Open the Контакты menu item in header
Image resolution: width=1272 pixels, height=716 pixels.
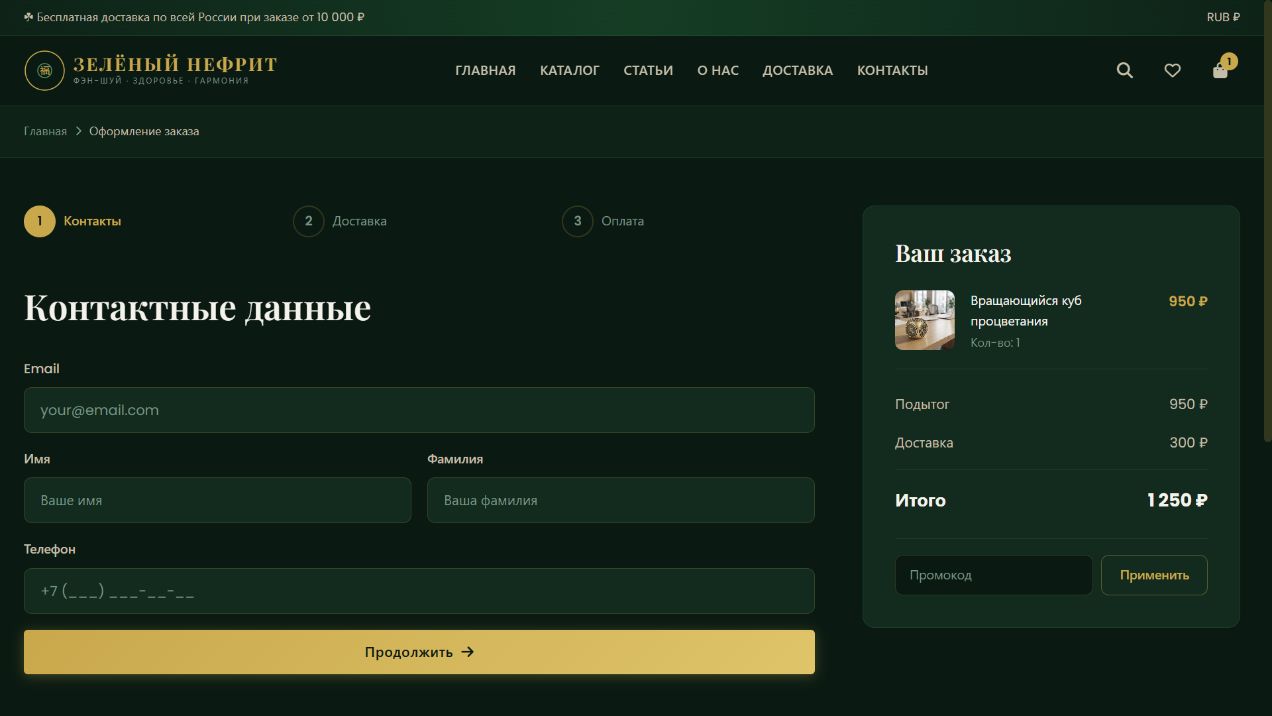click(892, 70)
